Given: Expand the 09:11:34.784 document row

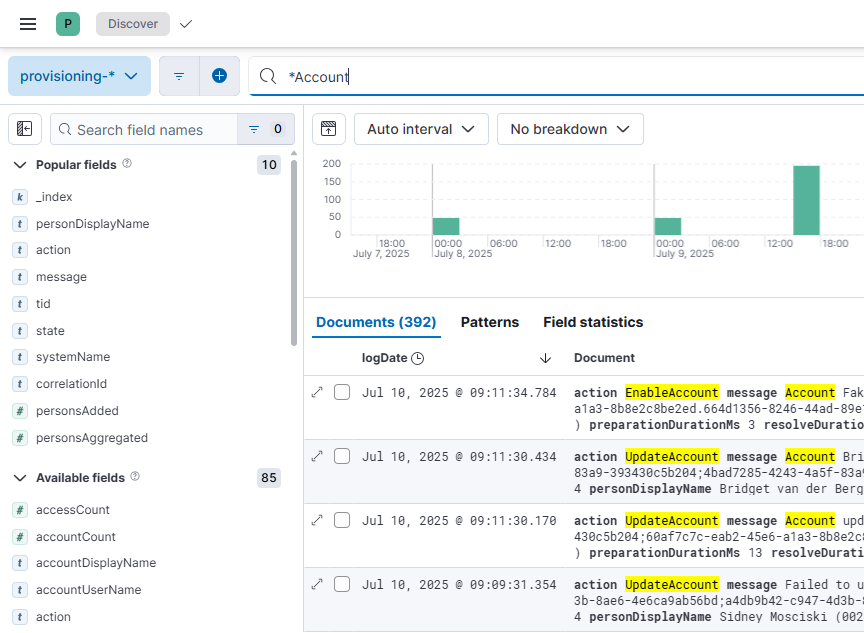Looking at the screenshot, I should (x=317, y=392).
